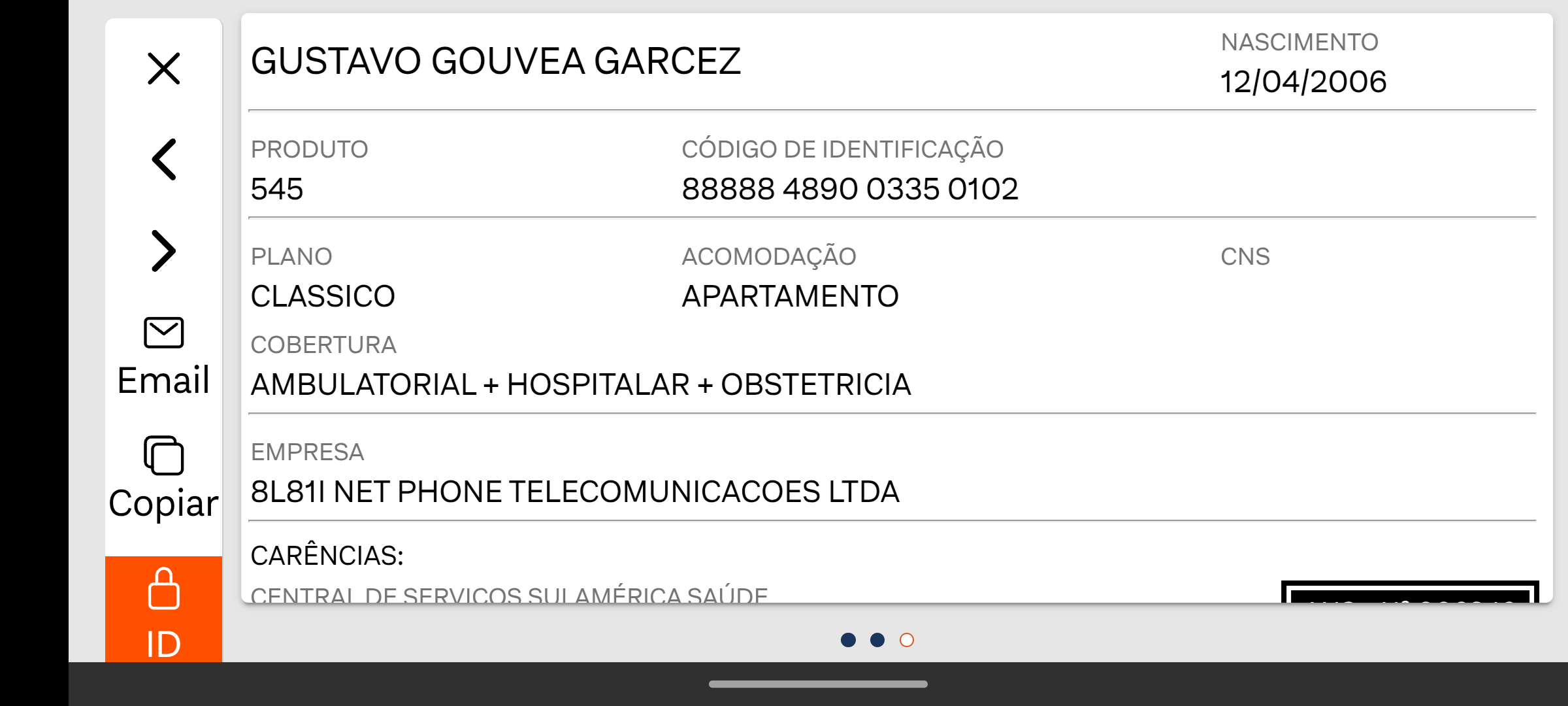Select the first page indicator dot

tap(848, 640)
